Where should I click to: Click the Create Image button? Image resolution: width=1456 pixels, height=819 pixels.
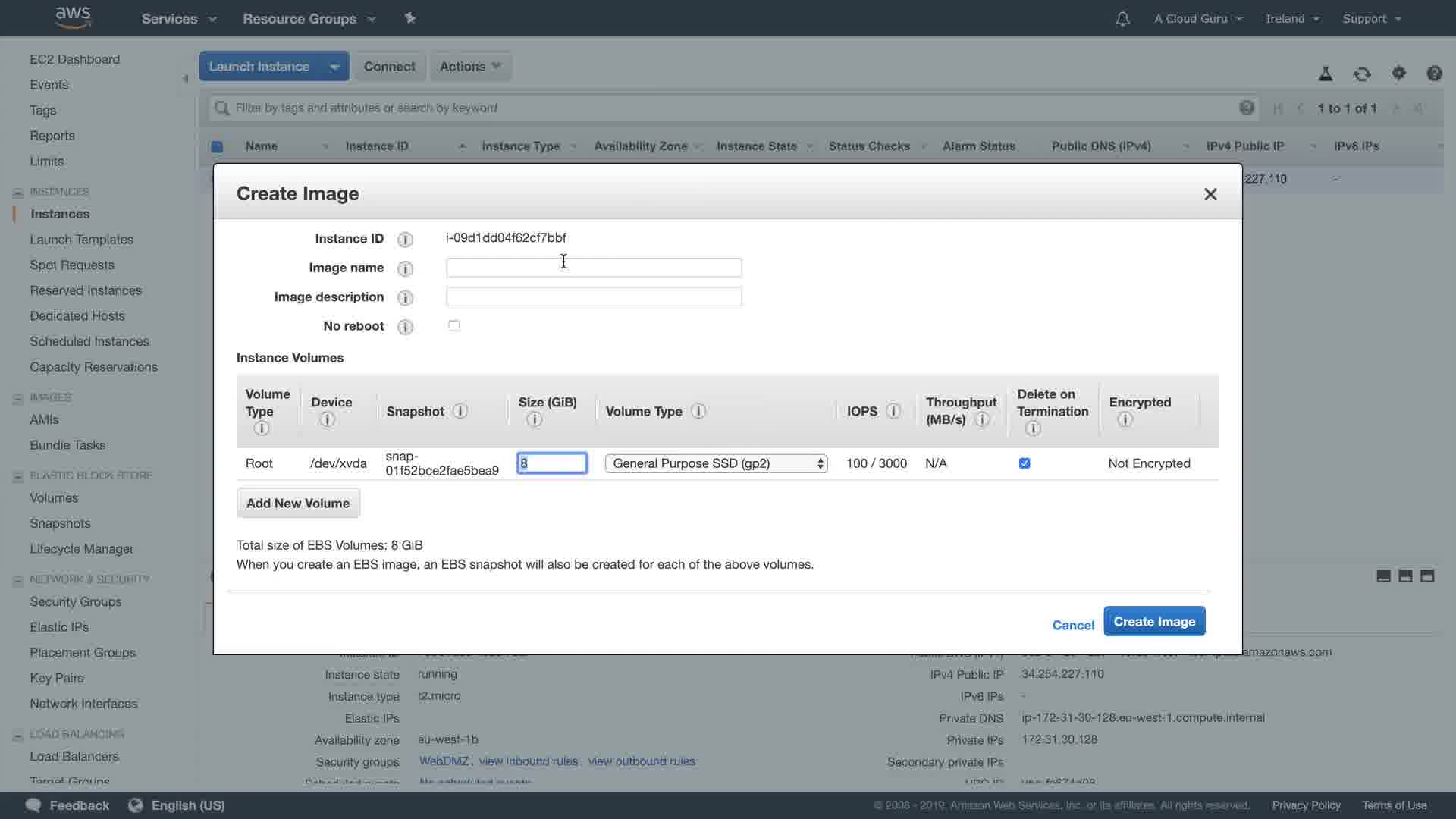click(1153, 621)
